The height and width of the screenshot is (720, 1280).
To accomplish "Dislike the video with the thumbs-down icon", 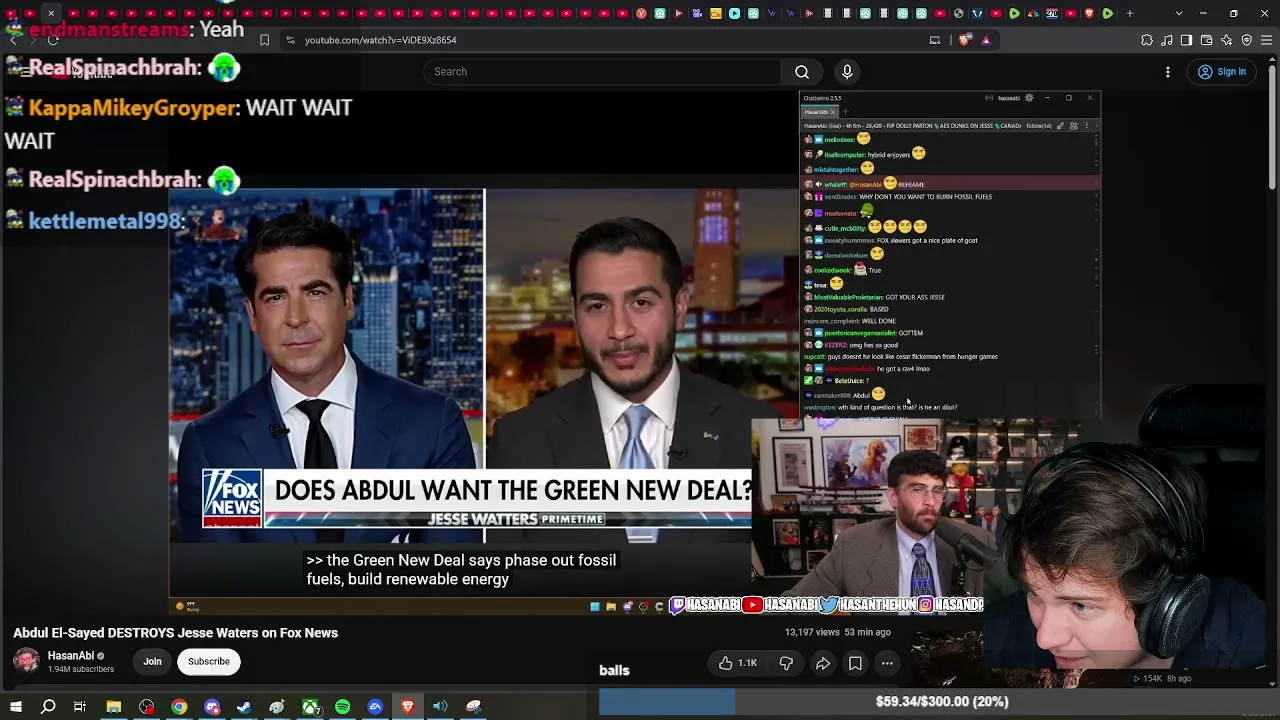I will (786, 663).
